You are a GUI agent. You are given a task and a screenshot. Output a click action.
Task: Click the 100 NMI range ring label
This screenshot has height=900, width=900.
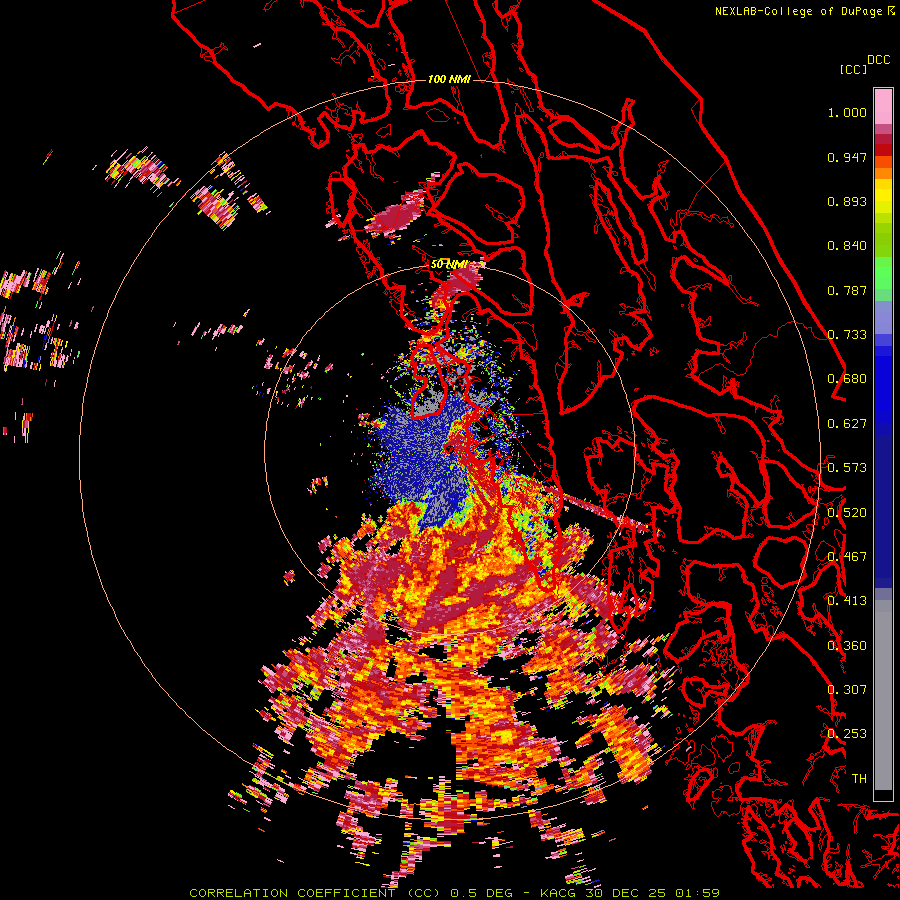click(449, 79)
